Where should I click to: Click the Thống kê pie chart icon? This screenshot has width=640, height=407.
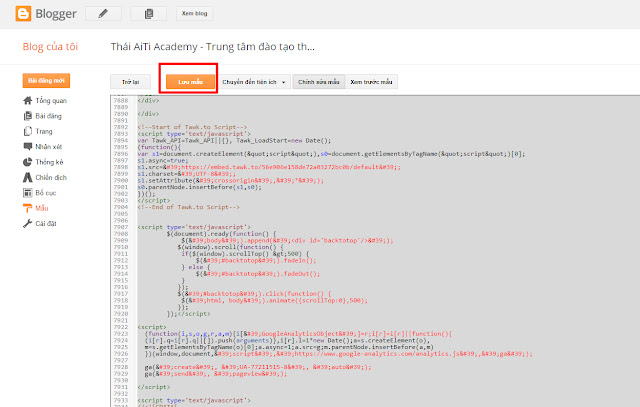27,162
